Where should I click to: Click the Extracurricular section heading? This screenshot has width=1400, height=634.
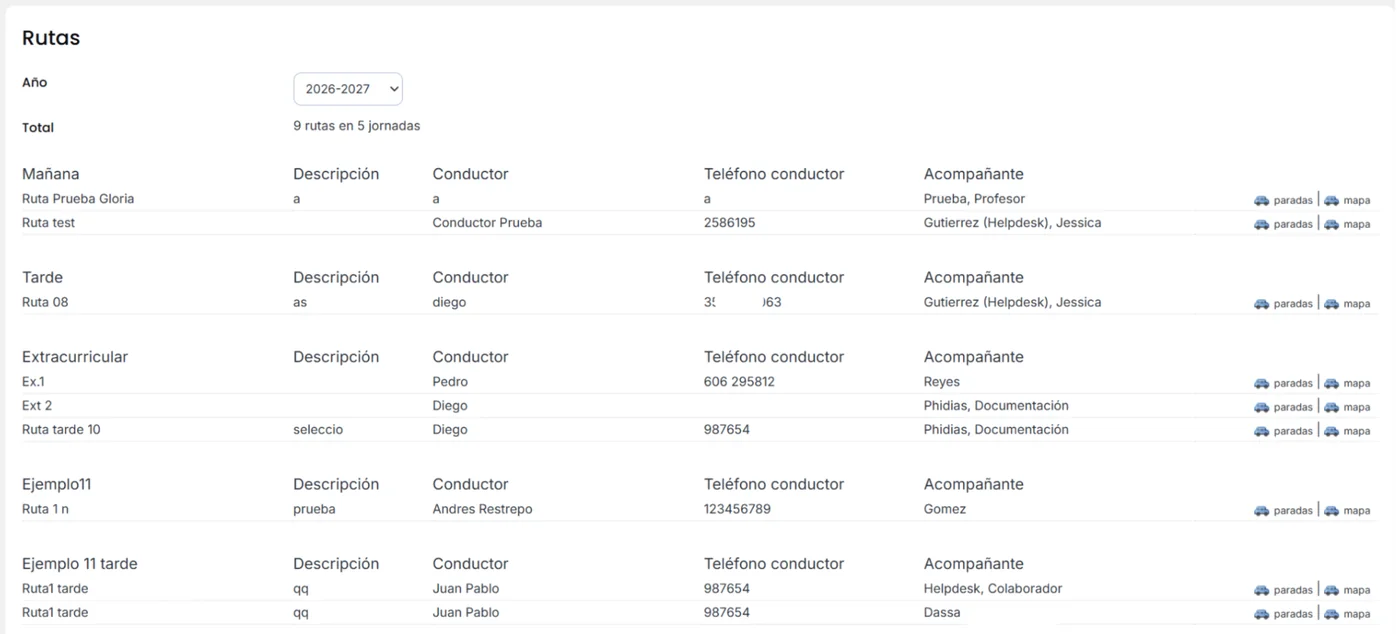click(75, 357)
